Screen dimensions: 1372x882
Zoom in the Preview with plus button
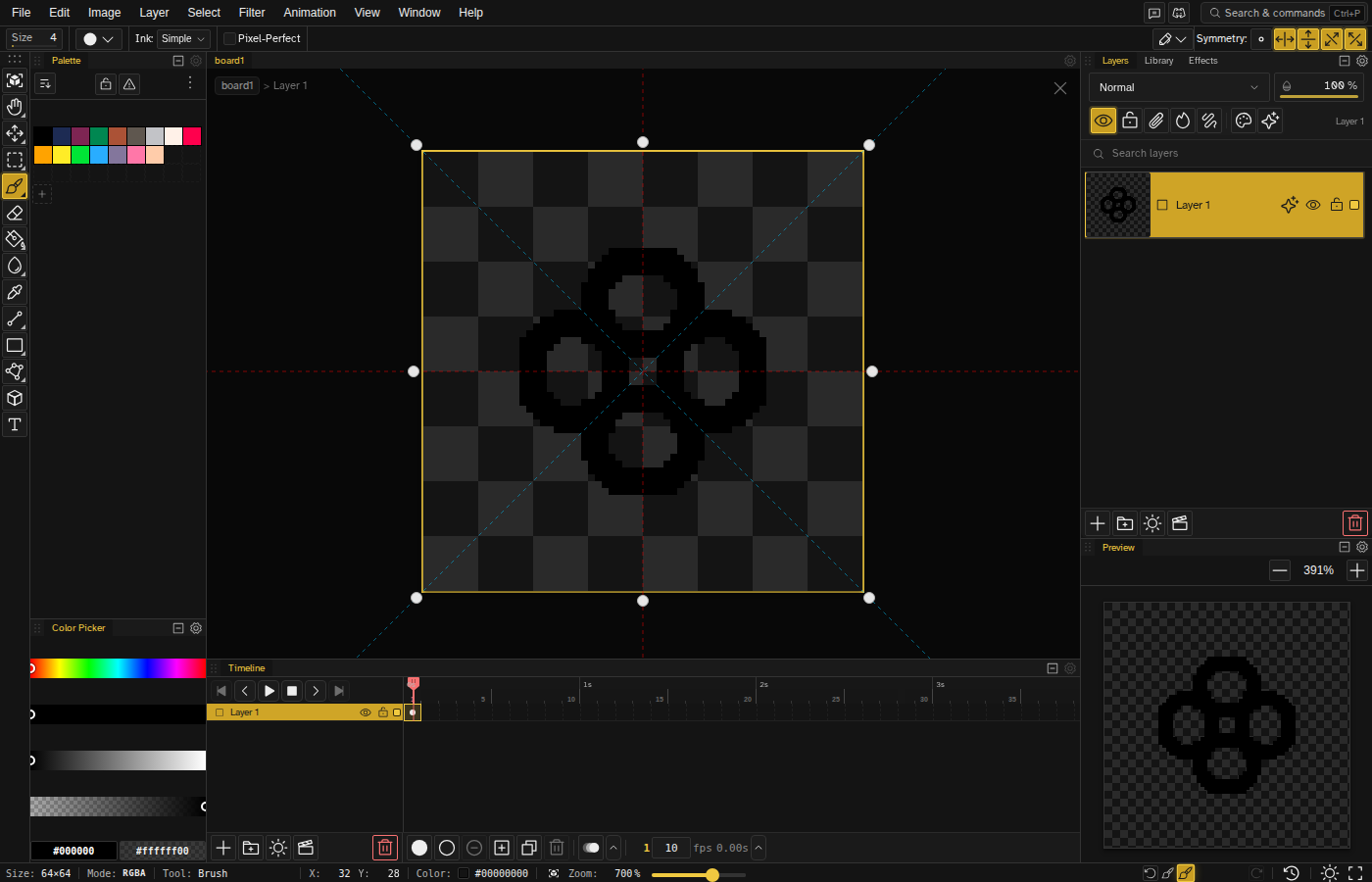(x=1357, y=570)
